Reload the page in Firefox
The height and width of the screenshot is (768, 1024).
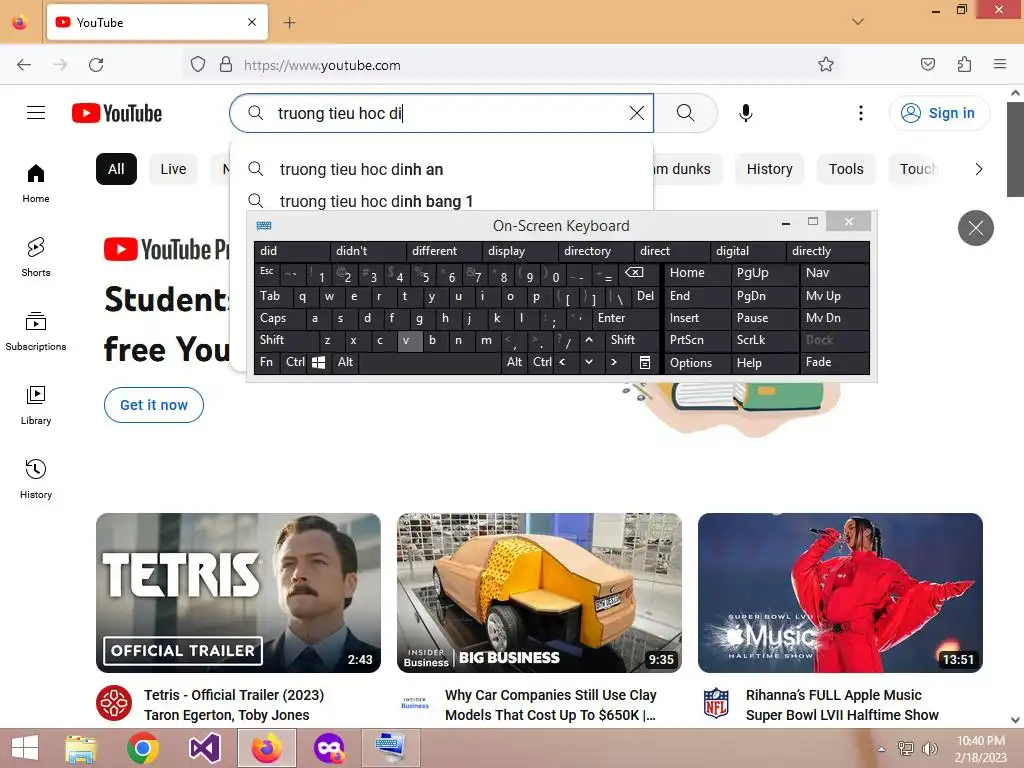(96, 65)
